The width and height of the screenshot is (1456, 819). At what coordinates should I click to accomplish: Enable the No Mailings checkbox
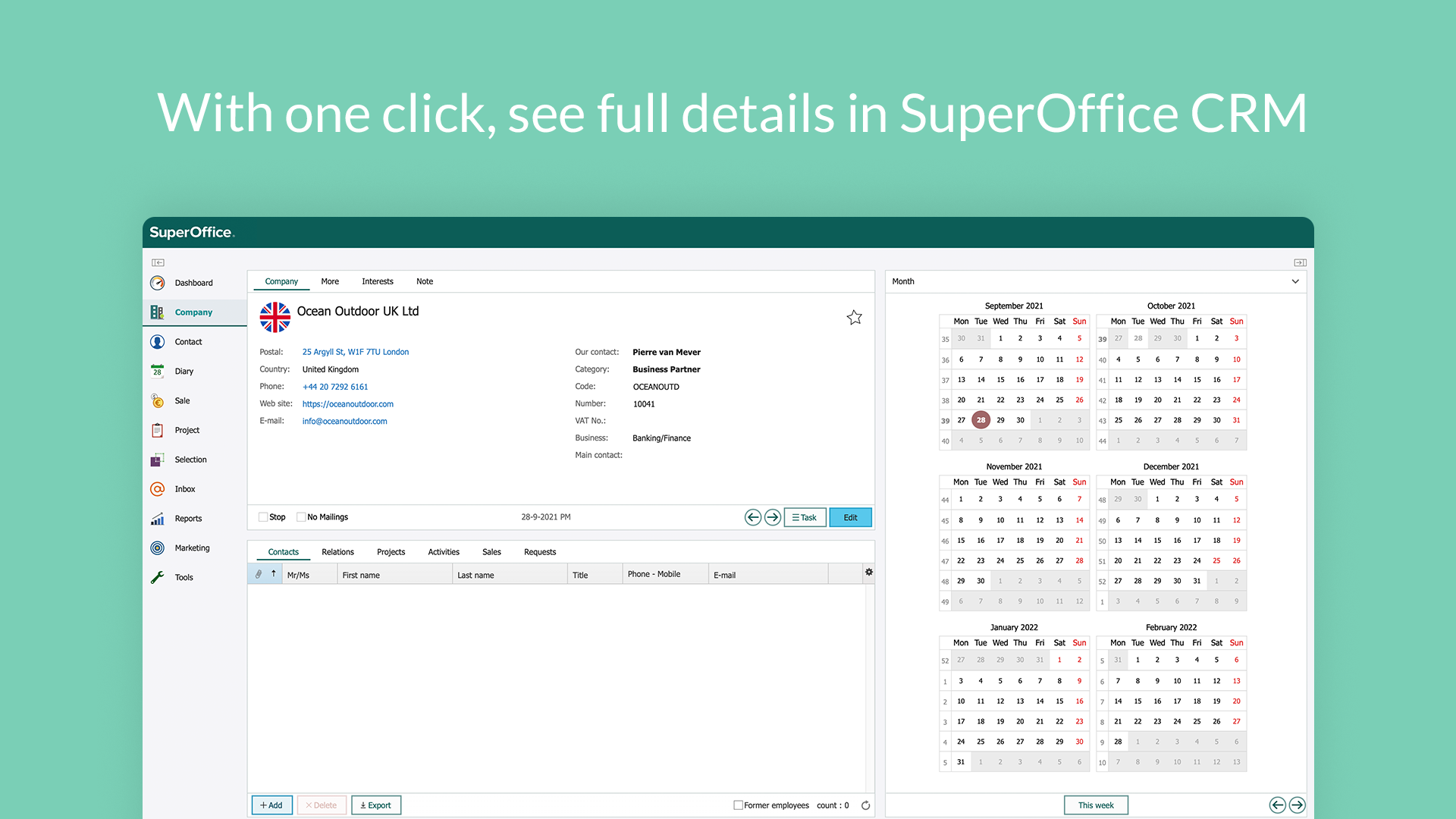(301, 517)
